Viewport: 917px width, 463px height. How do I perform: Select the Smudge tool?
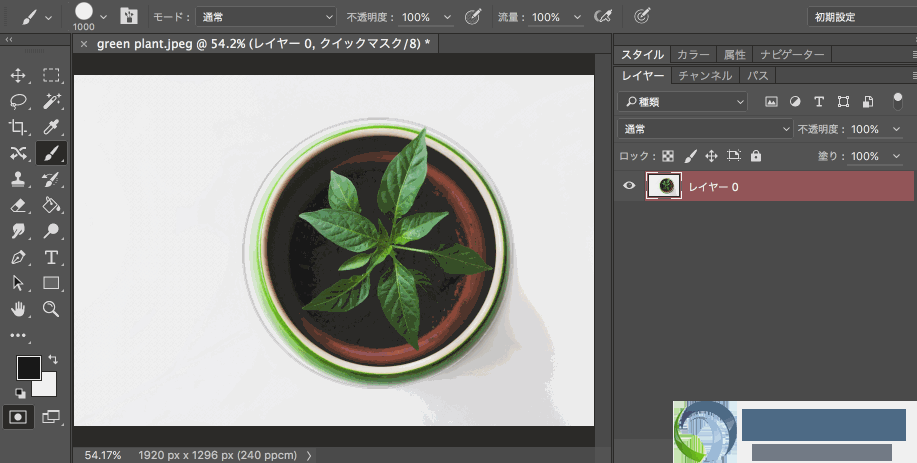18,231
